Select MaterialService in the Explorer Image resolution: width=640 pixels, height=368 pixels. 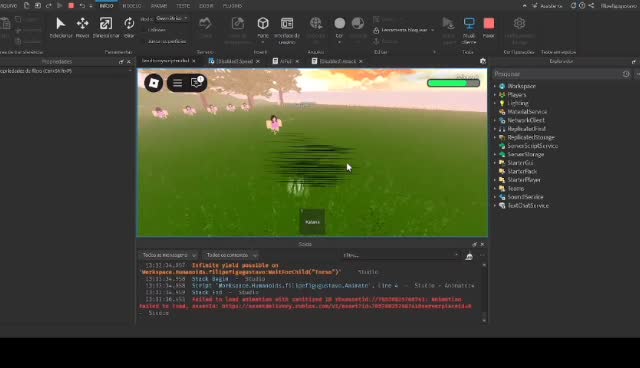click(x=527, y=112)
